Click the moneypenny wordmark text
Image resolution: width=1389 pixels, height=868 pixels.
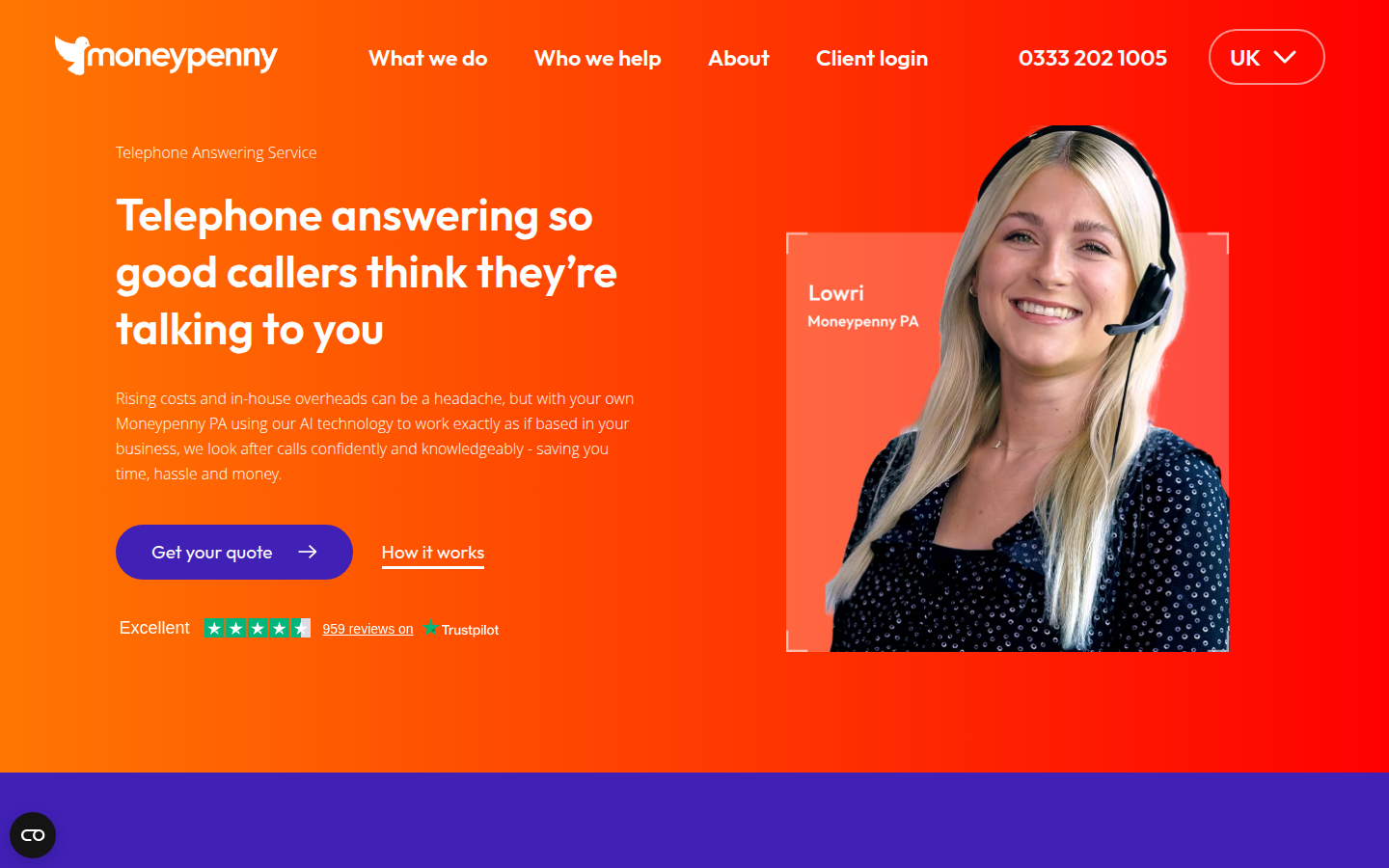point(183,57)
